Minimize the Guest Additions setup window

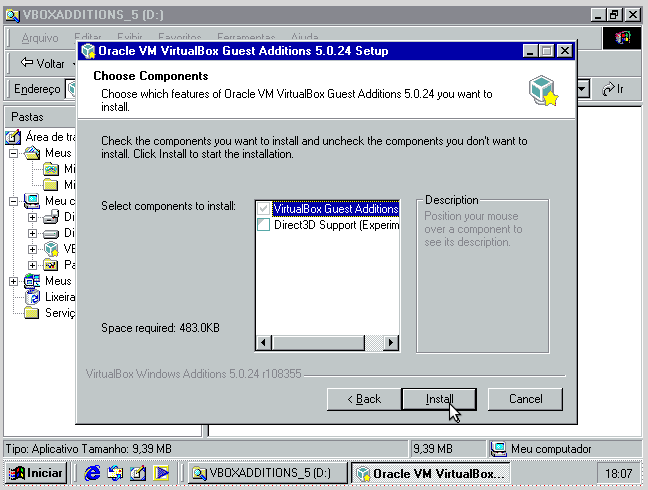[x=530, y=51]
